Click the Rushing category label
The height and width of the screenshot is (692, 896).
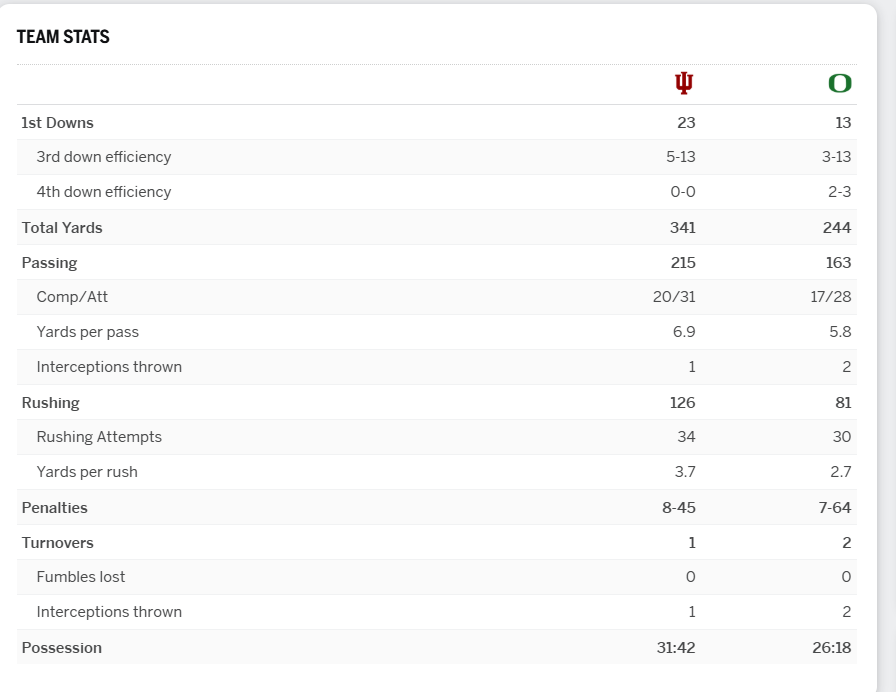(x=50, y=403)
